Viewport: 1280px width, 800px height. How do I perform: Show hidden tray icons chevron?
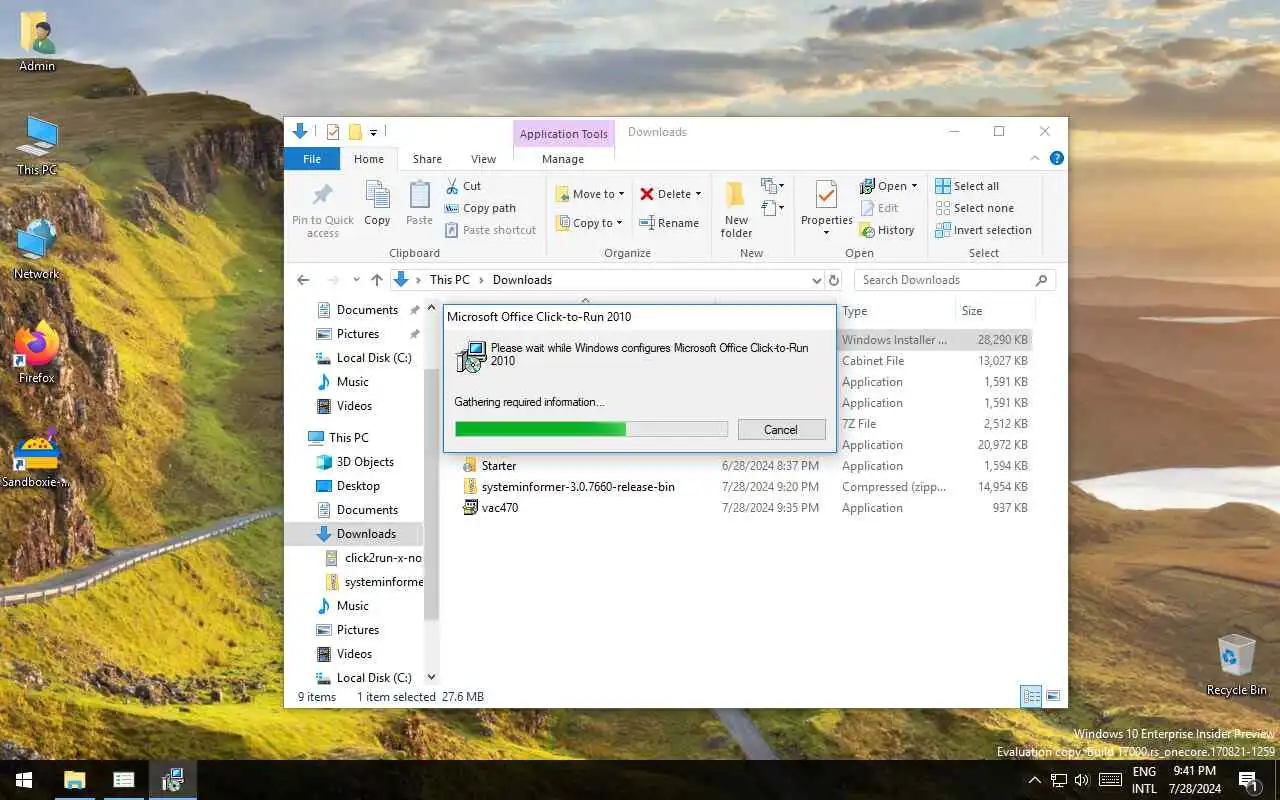point(1035,780)
